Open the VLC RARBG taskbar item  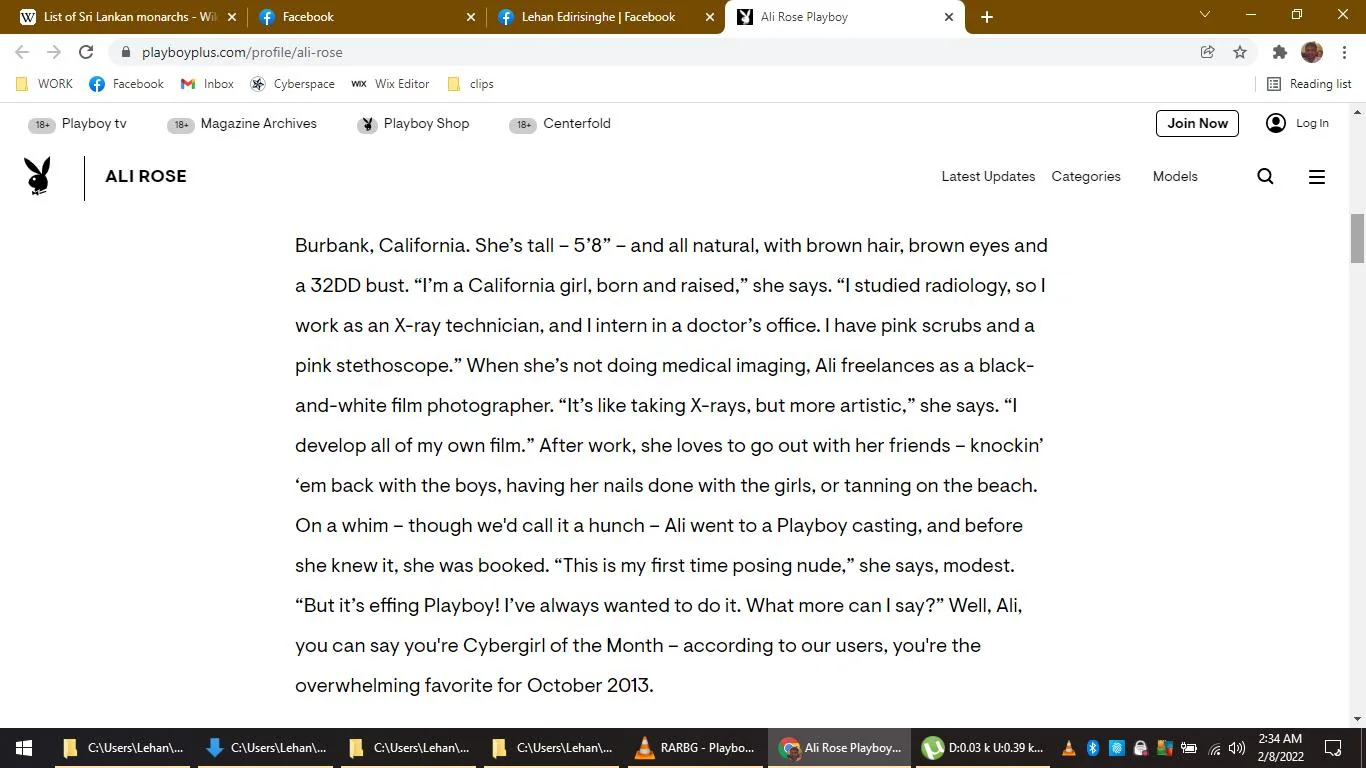tap(695, 748)
